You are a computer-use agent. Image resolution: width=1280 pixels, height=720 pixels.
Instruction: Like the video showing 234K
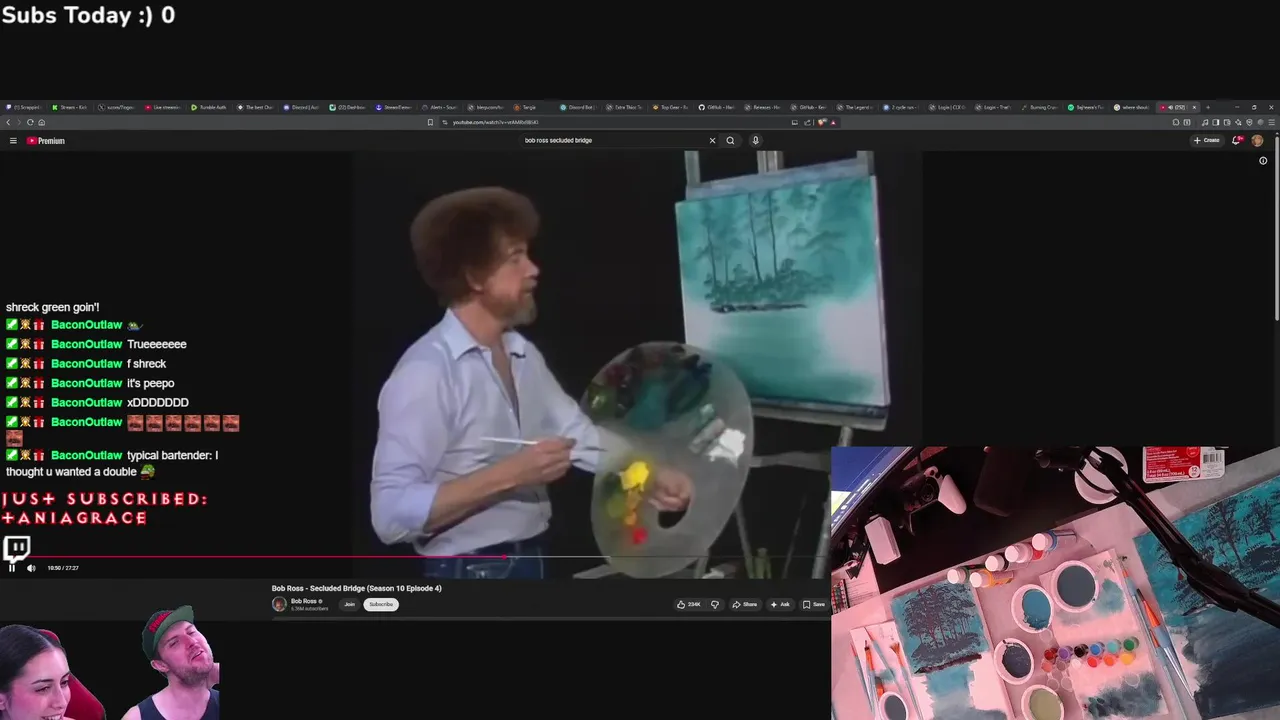point(688,604)
